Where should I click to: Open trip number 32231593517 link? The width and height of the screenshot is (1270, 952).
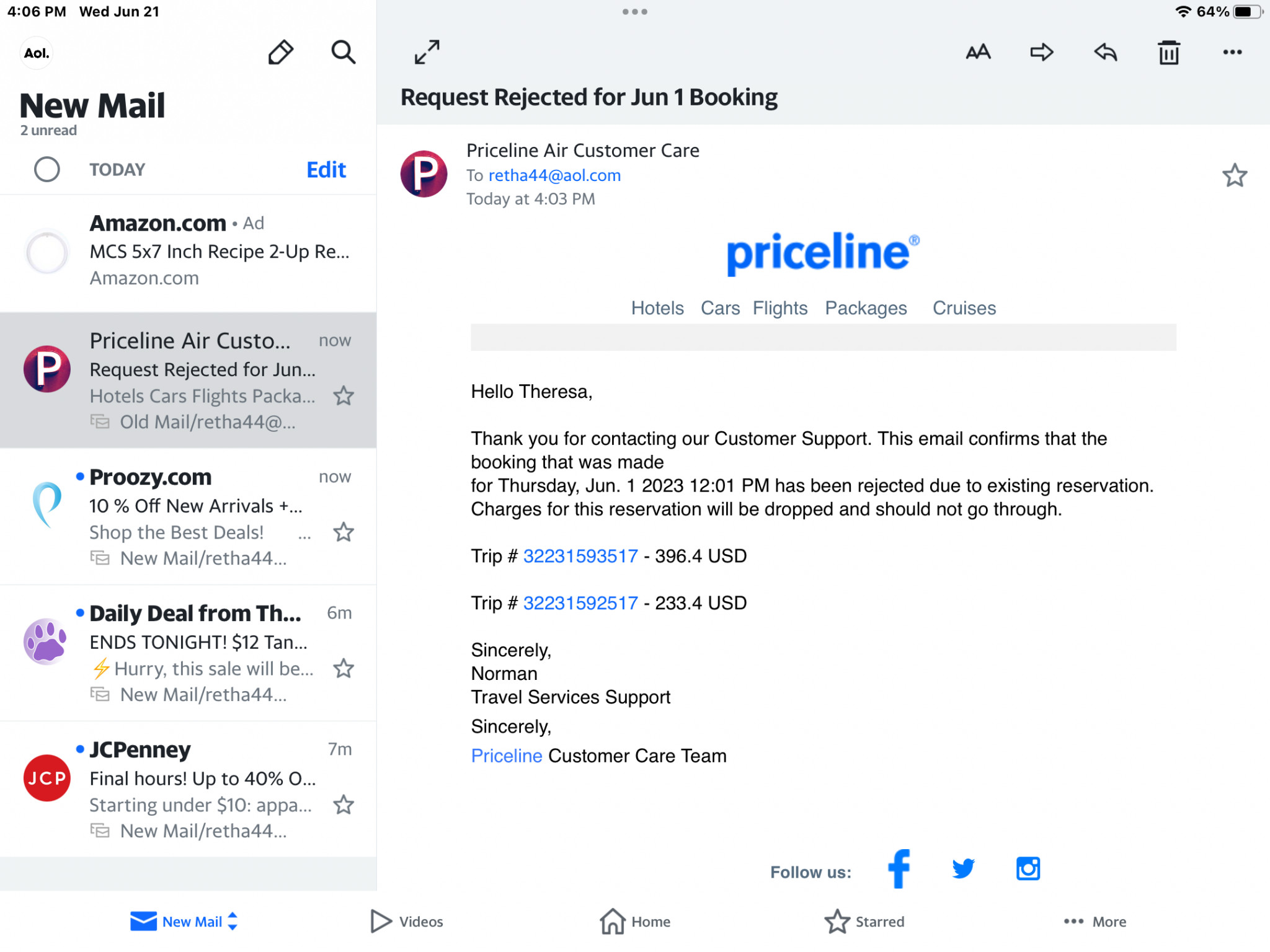click(x=580, y=556)
